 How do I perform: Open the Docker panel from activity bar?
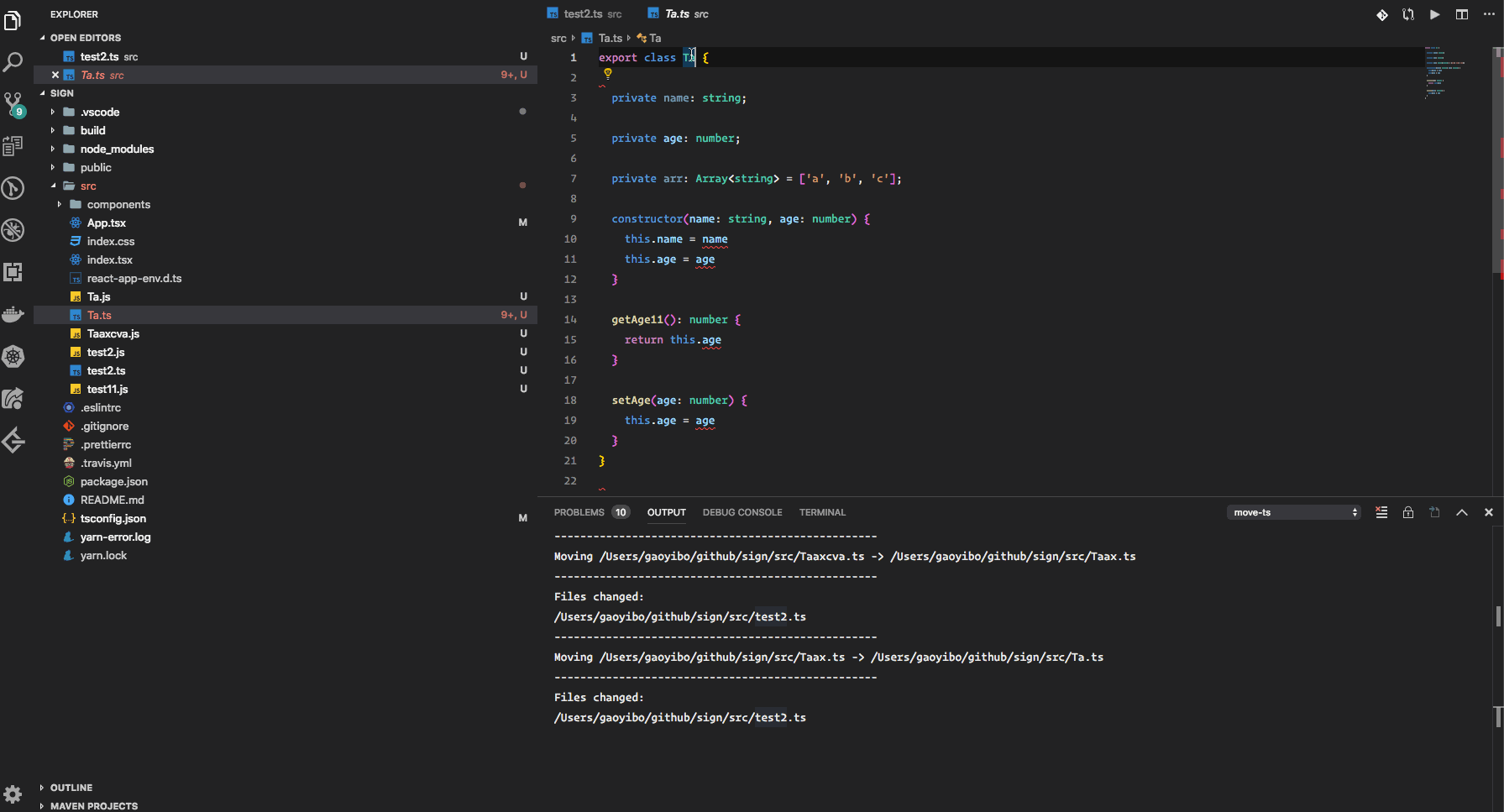(13, 314)
